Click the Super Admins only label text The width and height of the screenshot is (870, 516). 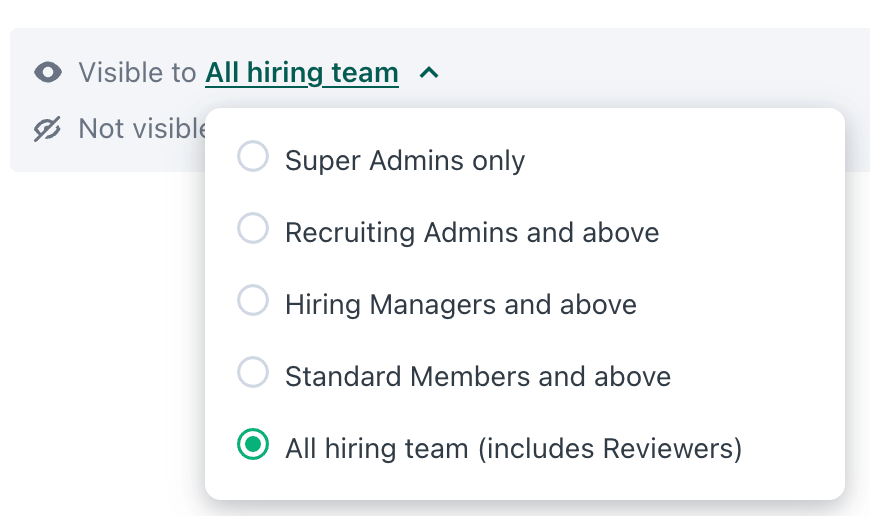[x=405, y=161]
